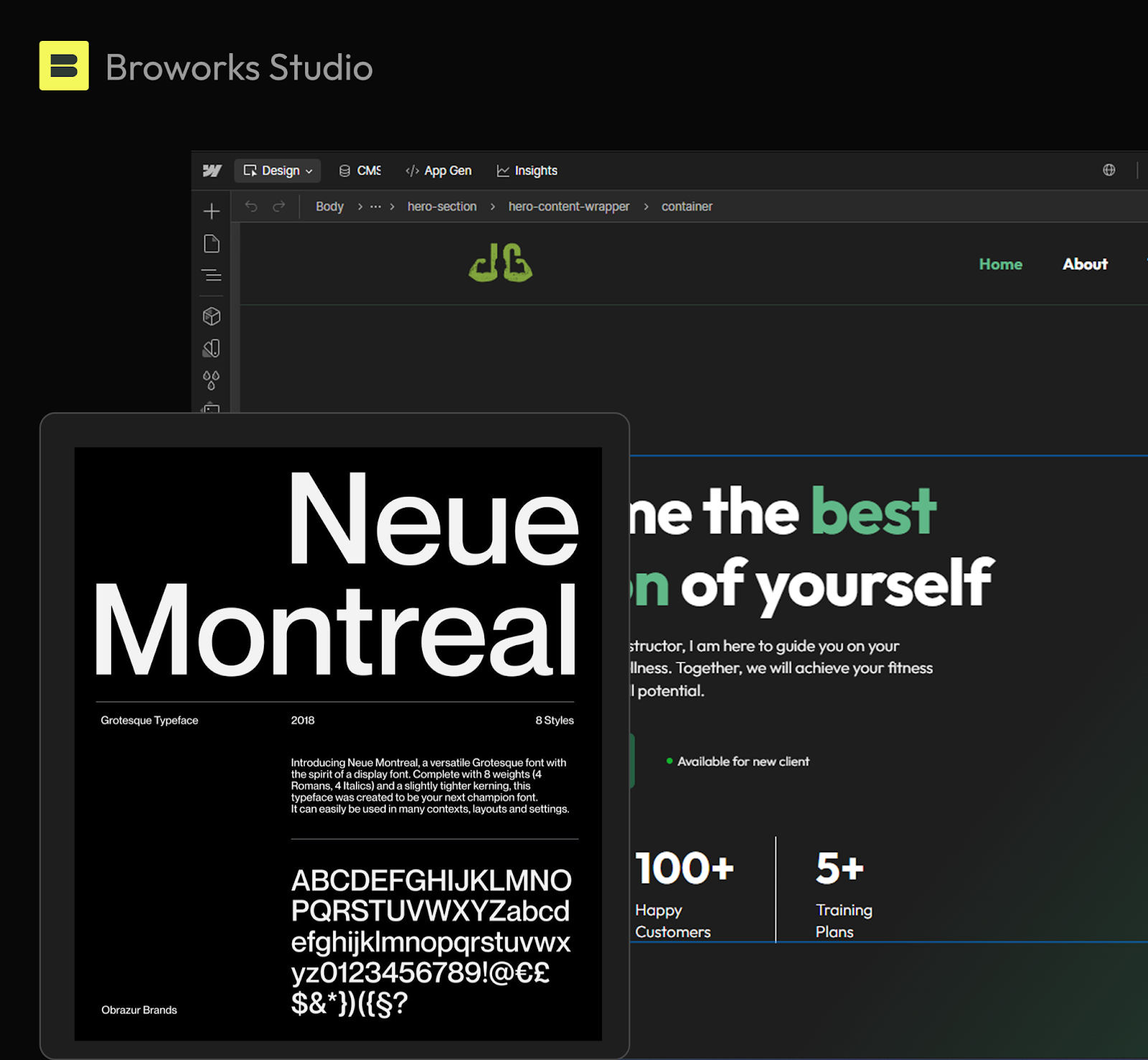This screenshot has height=1060, width=1148.
Task: Click the Home navigation link
Action: [x=1000, y=264]
